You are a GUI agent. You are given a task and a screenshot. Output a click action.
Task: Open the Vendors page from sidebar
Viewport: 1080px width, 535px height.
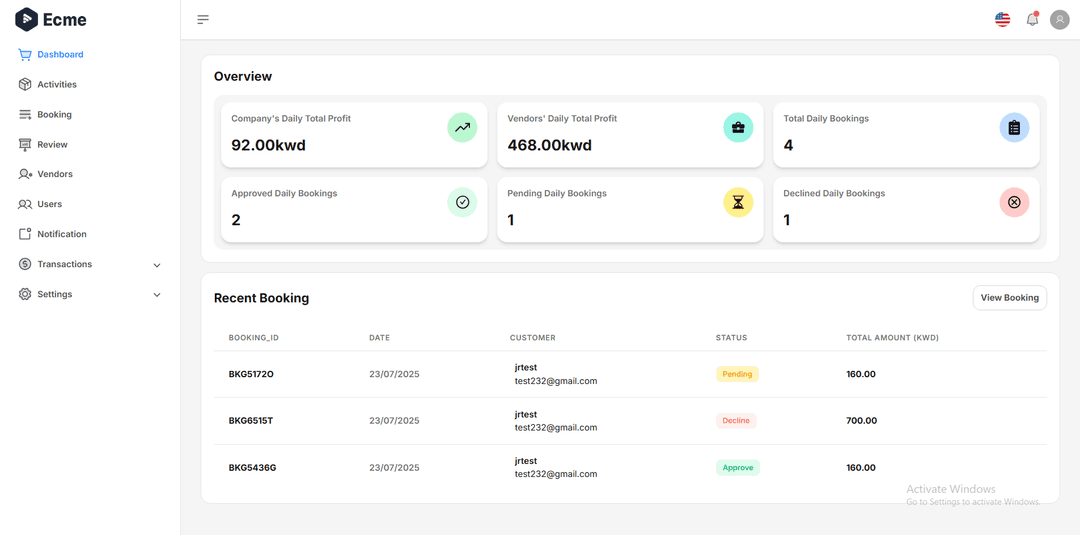(55, 174)
